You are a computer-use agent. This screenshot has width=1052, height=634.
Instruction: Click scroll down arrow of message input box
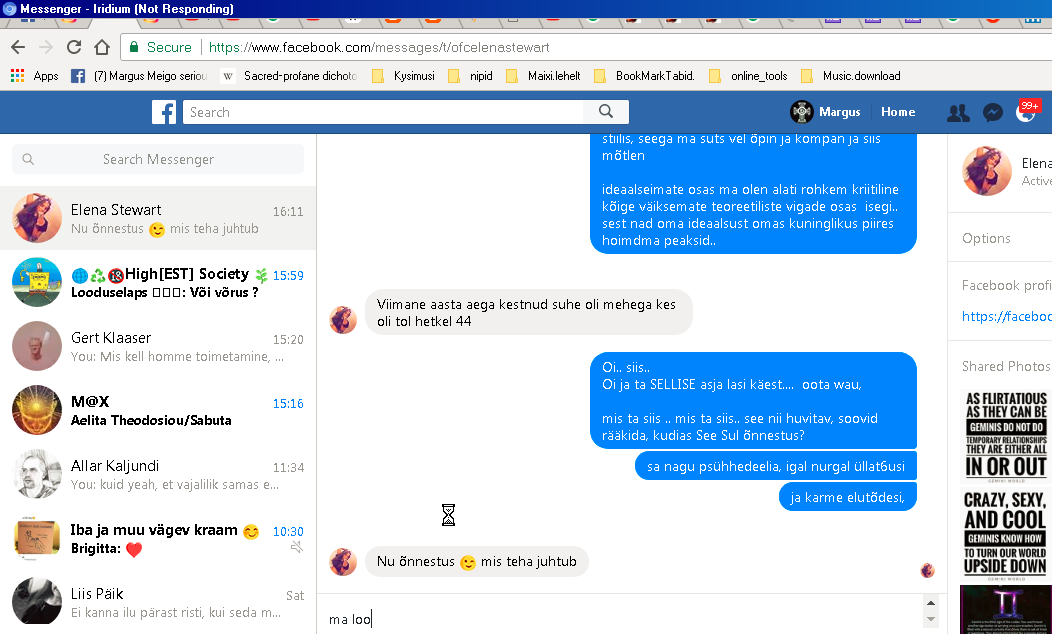(x=931, y=619)
